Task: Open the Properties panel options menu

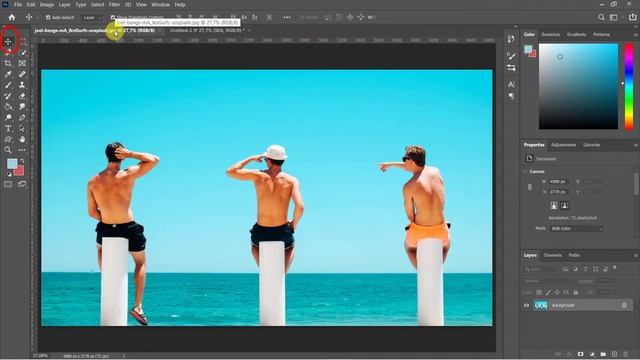Action: pos(636,145)
